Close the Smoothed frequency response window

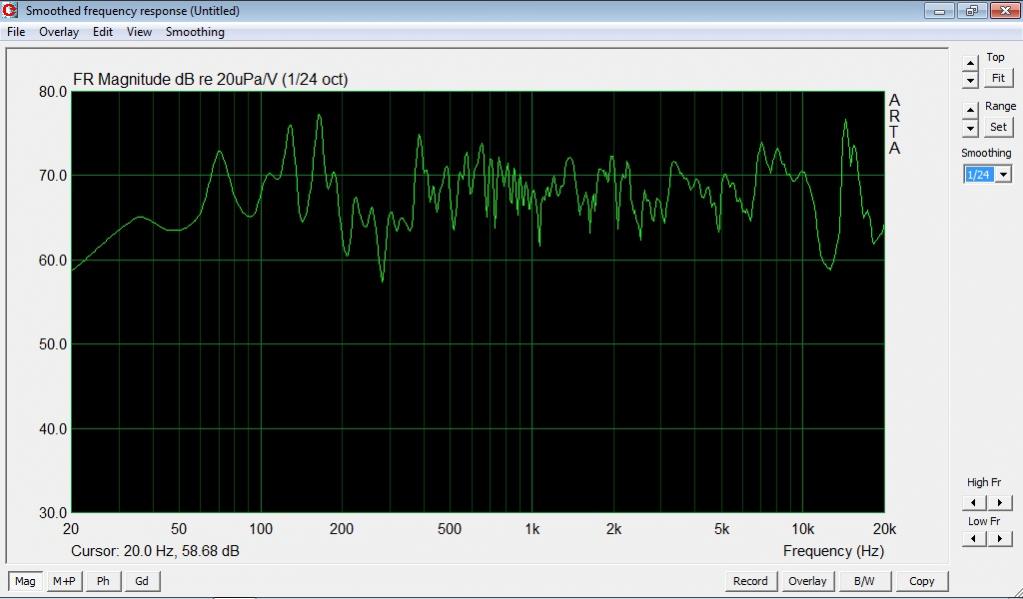point(1005,10)
